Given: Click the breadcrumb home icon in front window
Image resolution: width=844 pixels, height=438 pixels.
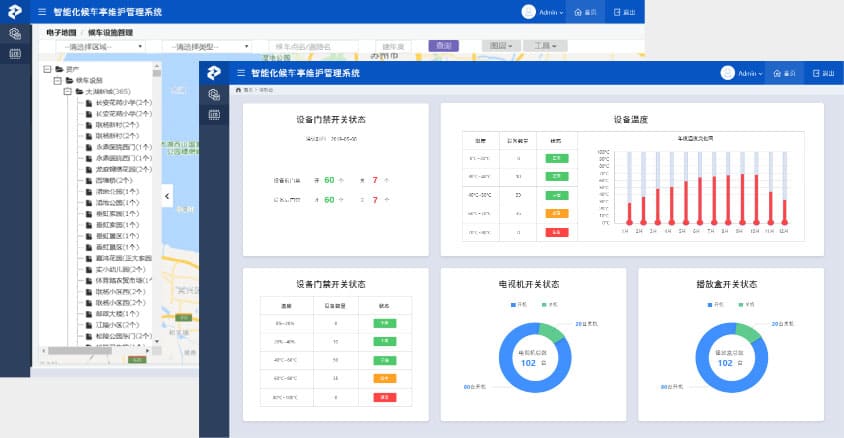Looking at the screenshot, I should click(x=238, y=90).
